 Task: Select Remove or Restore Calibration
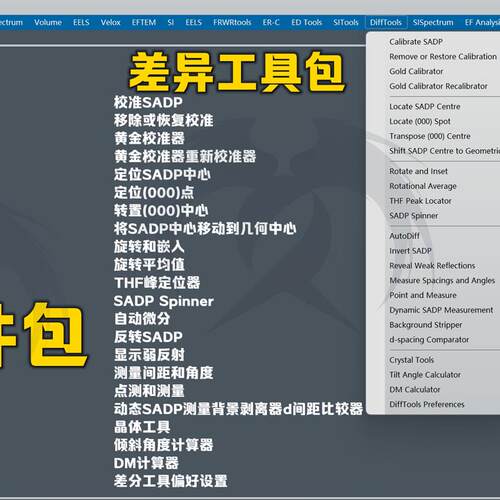tap(443, 56)
